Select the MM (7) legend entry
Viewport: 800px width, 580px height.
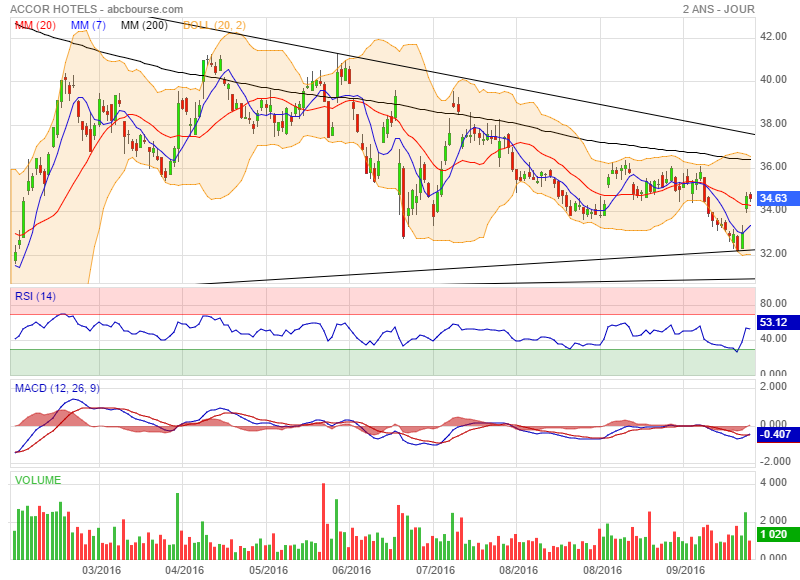pos(88,25)
